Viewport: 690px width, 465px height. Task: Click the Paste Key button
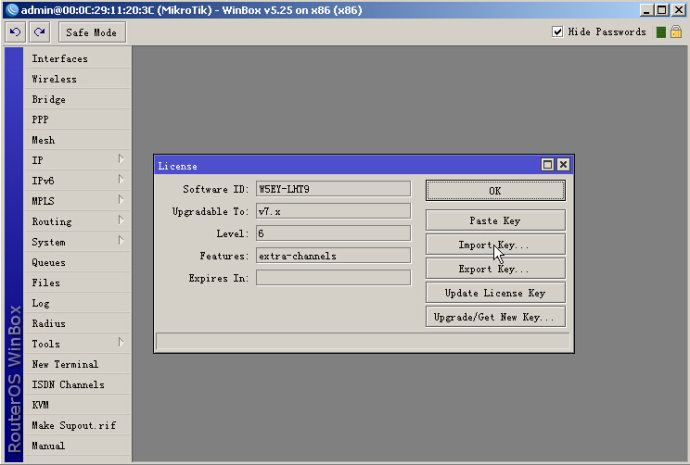point(495,220)
